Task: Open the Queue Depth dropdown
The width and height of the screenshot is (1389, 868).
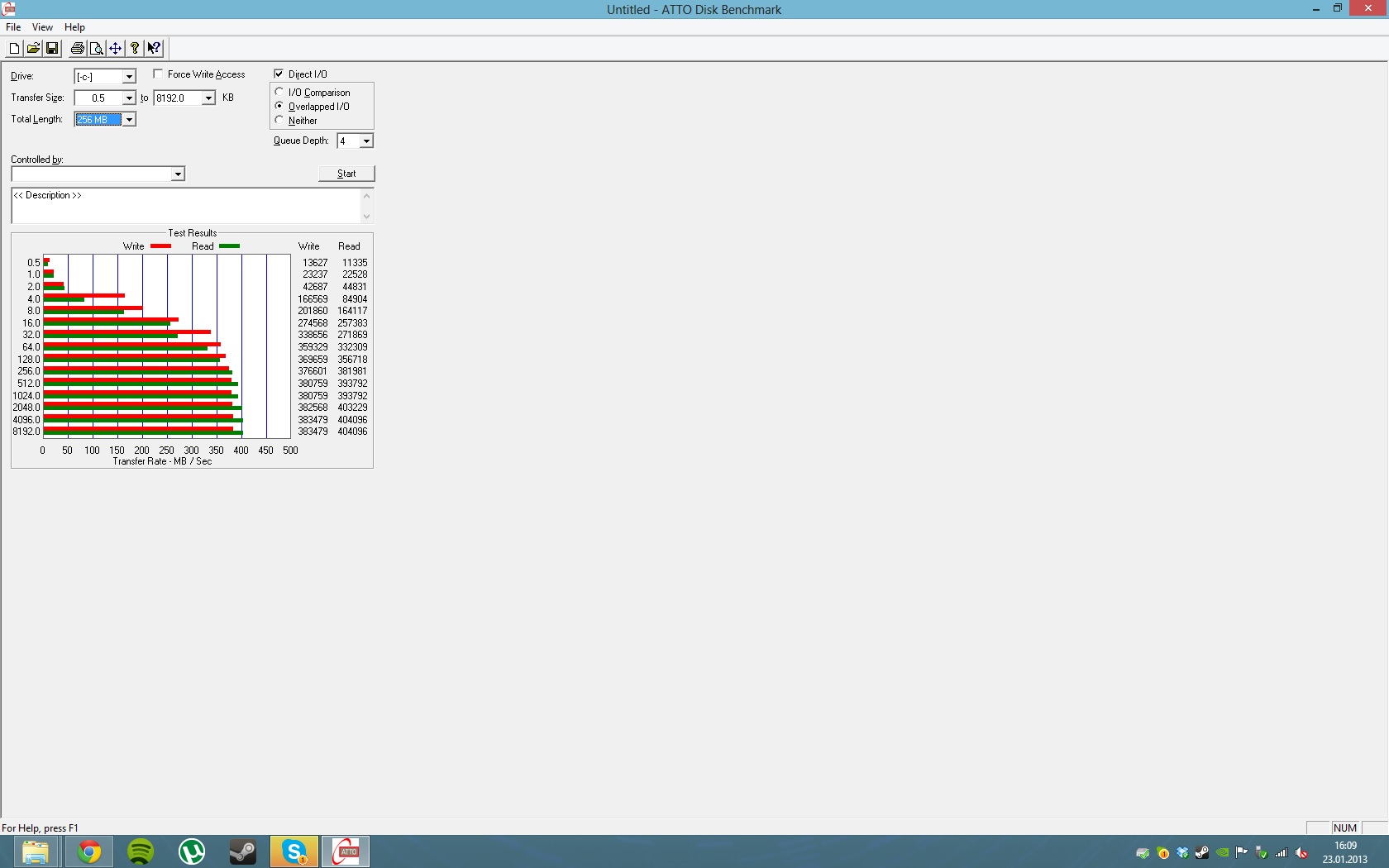Action: coord(366,141)
